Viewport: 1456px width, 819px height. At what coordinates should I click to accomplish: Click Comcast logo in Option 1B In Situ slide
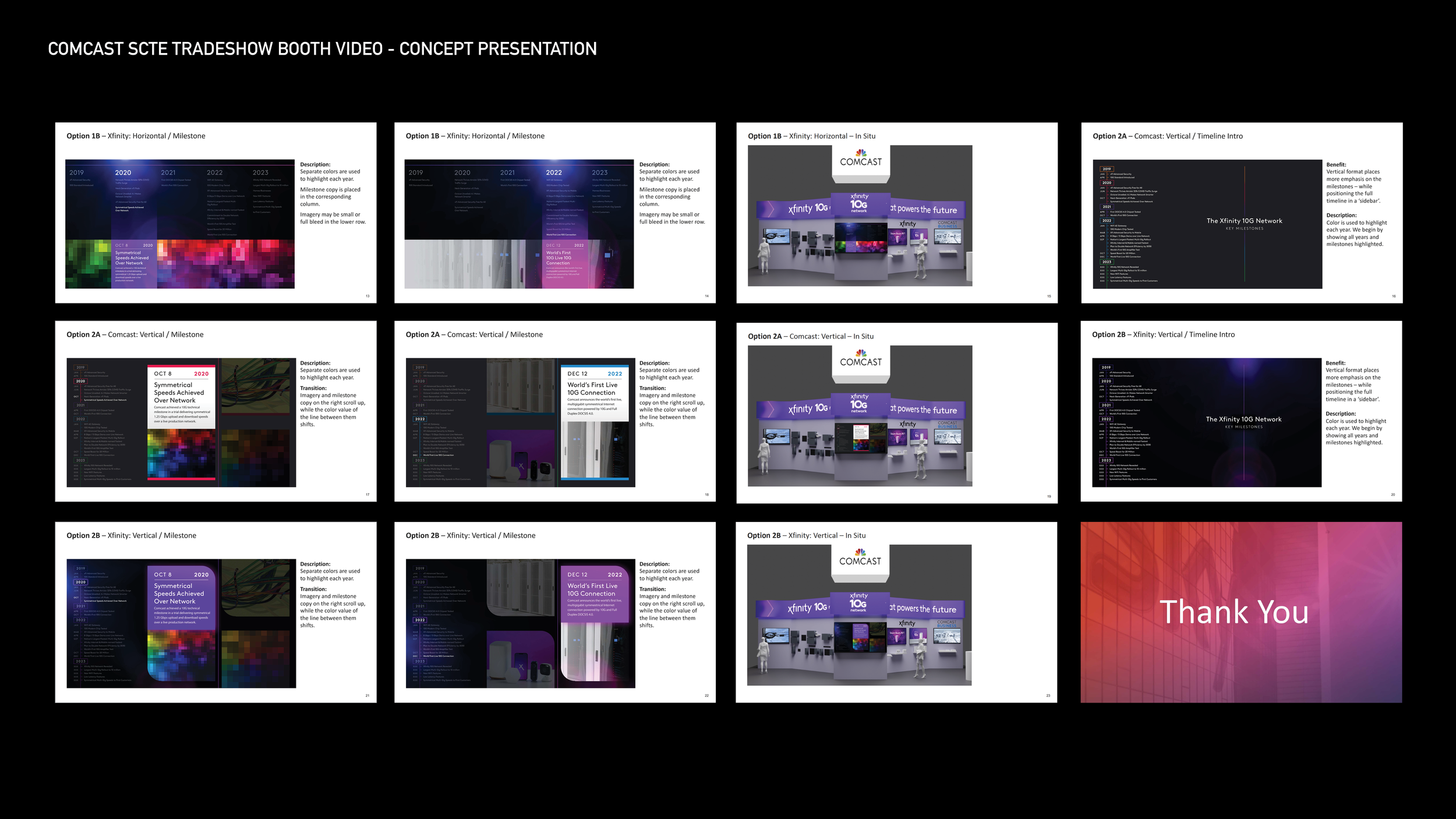[x=861, y=158]
